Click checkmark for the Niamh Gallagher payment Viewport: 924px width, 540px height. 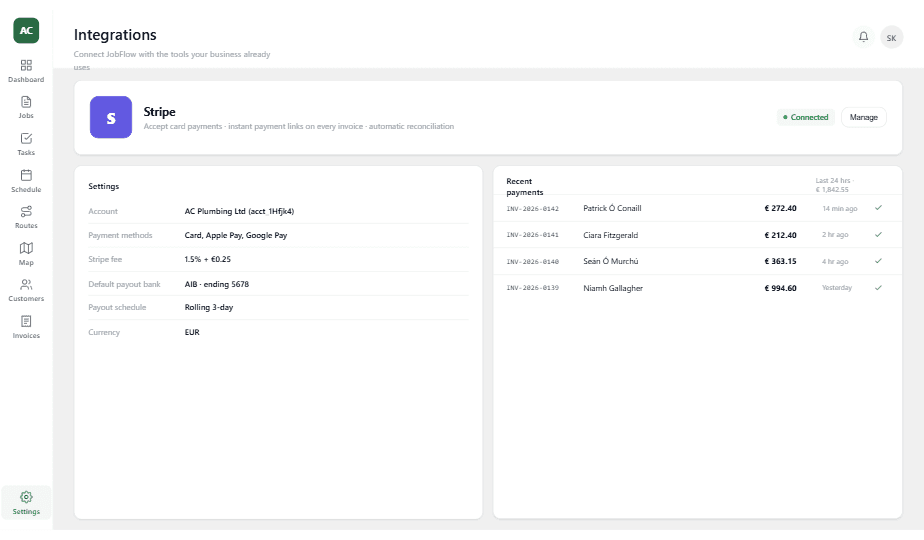click(878, 288)
